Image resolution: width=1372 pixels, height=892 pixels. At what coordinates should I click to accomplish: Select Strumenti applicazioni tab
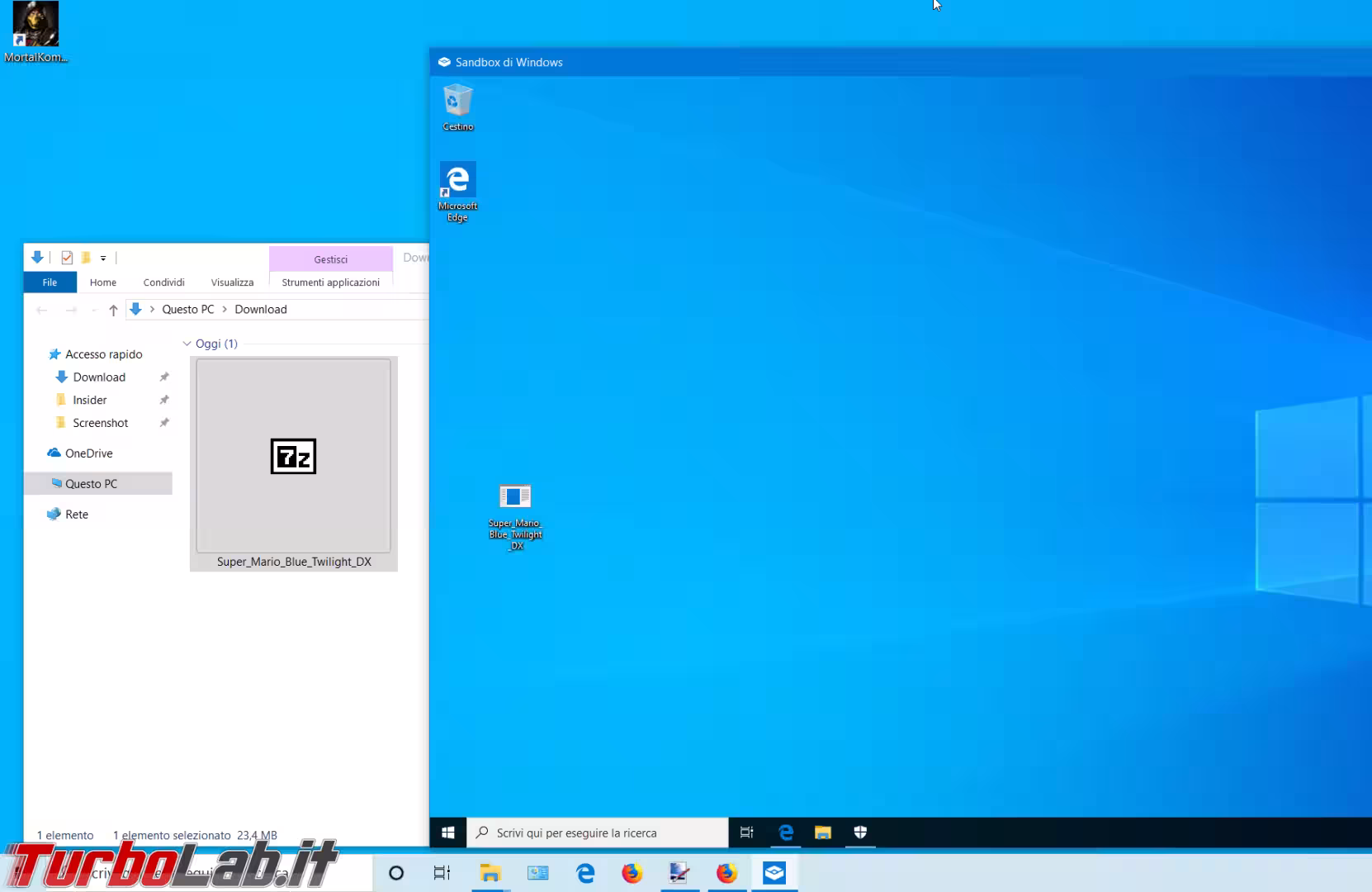click(x=330, y=282)
